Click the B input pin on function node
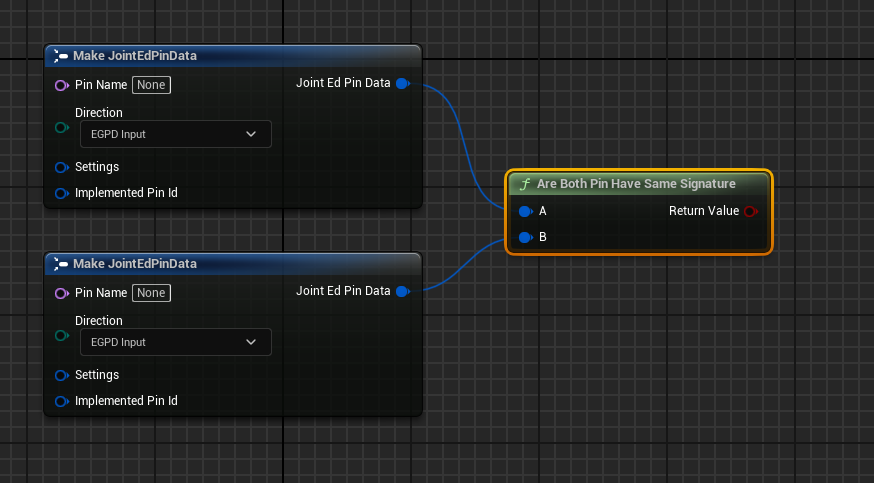 tap(525, 238)
